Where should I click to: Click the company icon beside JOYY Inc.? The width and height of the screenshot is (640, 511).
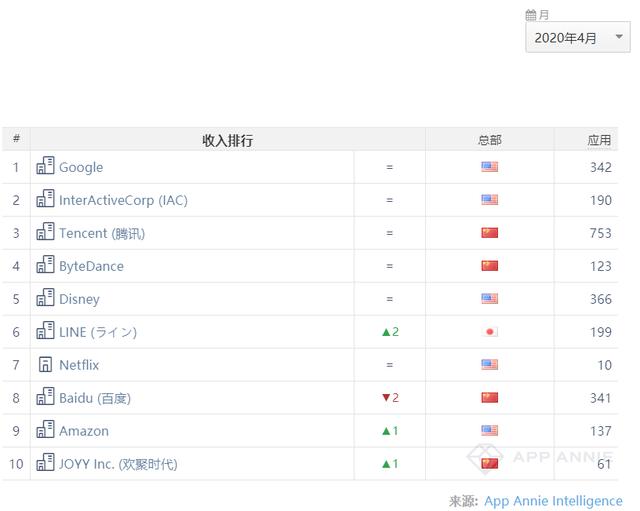tap(45, 462)
